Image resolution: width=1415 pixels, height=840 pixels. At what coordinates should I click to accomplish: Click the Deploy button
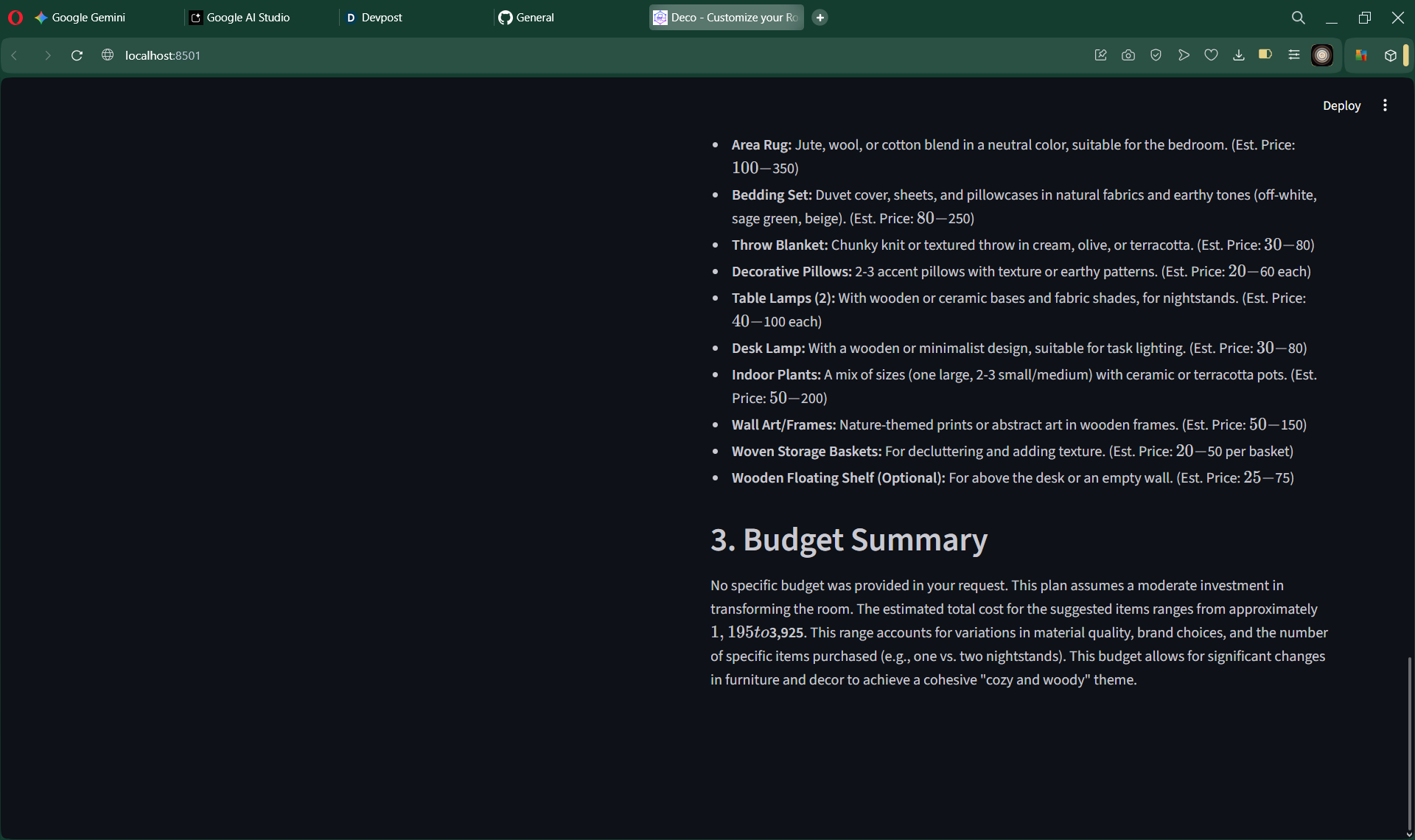pyautogui.click(x=1341, y=105)
